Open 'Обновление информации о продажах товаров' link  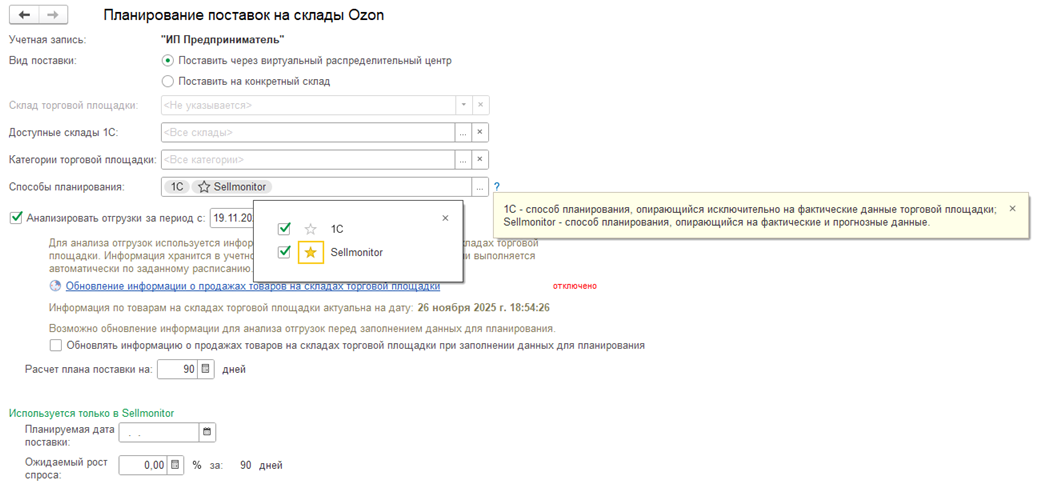click(x=253, y=286)
